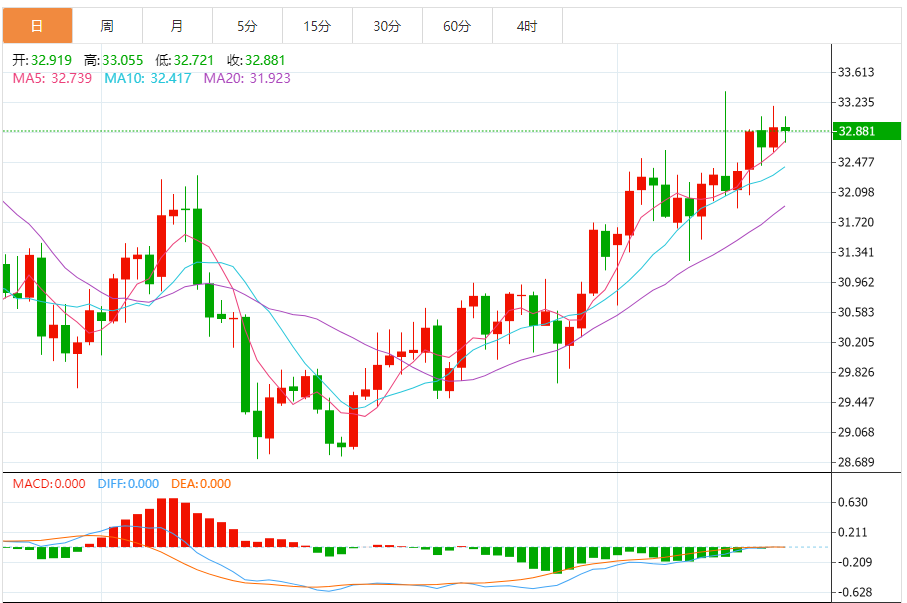907x603 pixels.
Task: Click the 32.098 price axis label
Action: click(x=856, y=192)
